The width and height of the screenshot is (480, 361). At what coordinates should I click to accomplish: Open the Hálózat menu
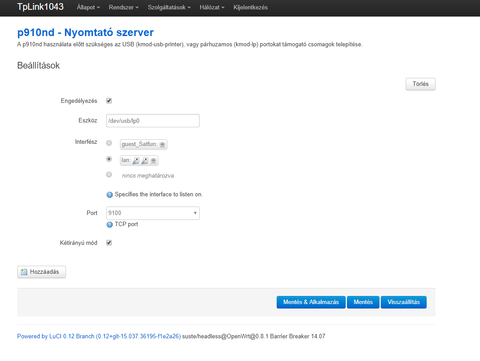(x=212, y=7)
